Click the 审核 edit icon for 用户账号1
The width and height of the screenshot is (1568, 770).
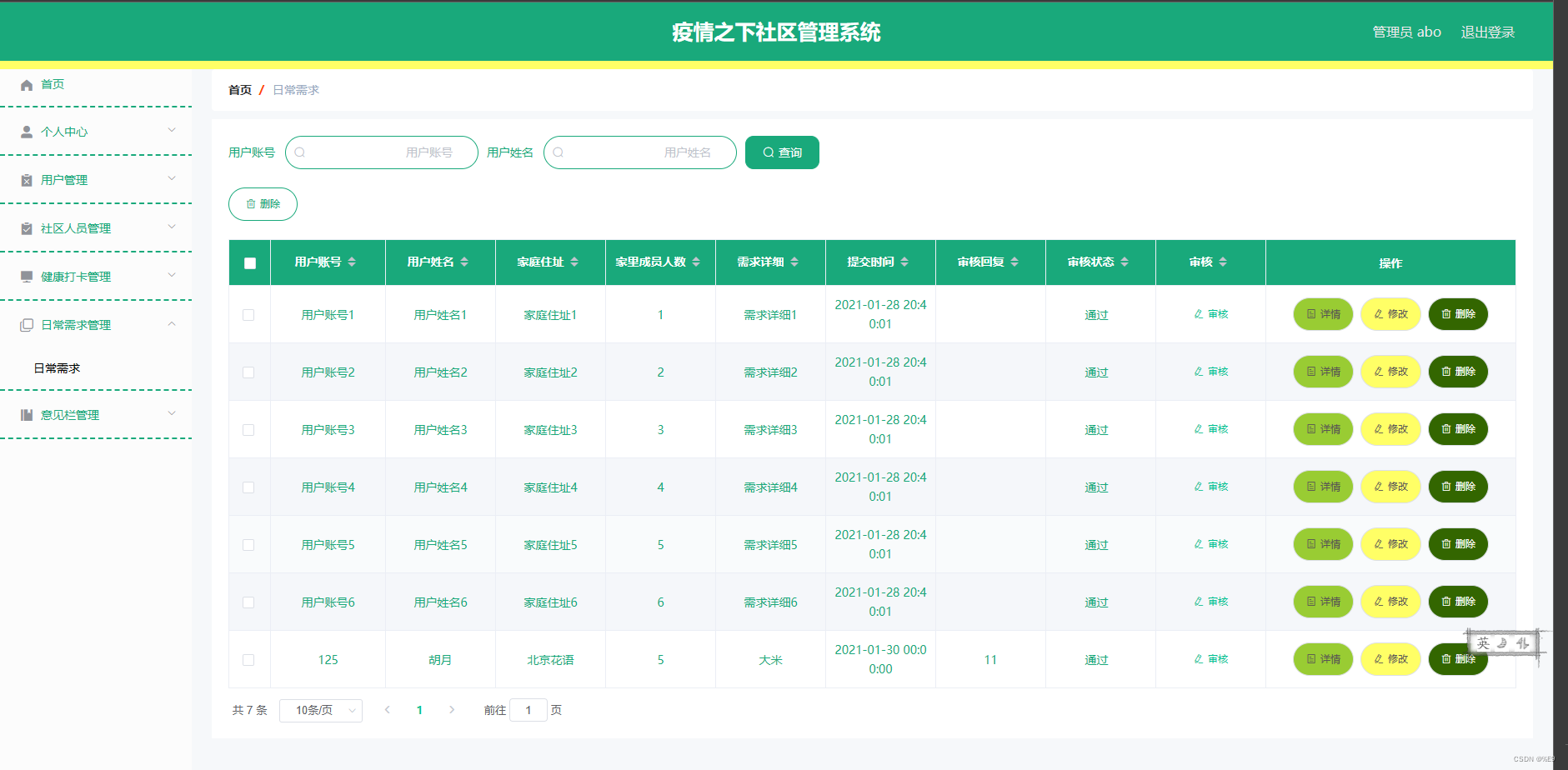pos(1199,314)
